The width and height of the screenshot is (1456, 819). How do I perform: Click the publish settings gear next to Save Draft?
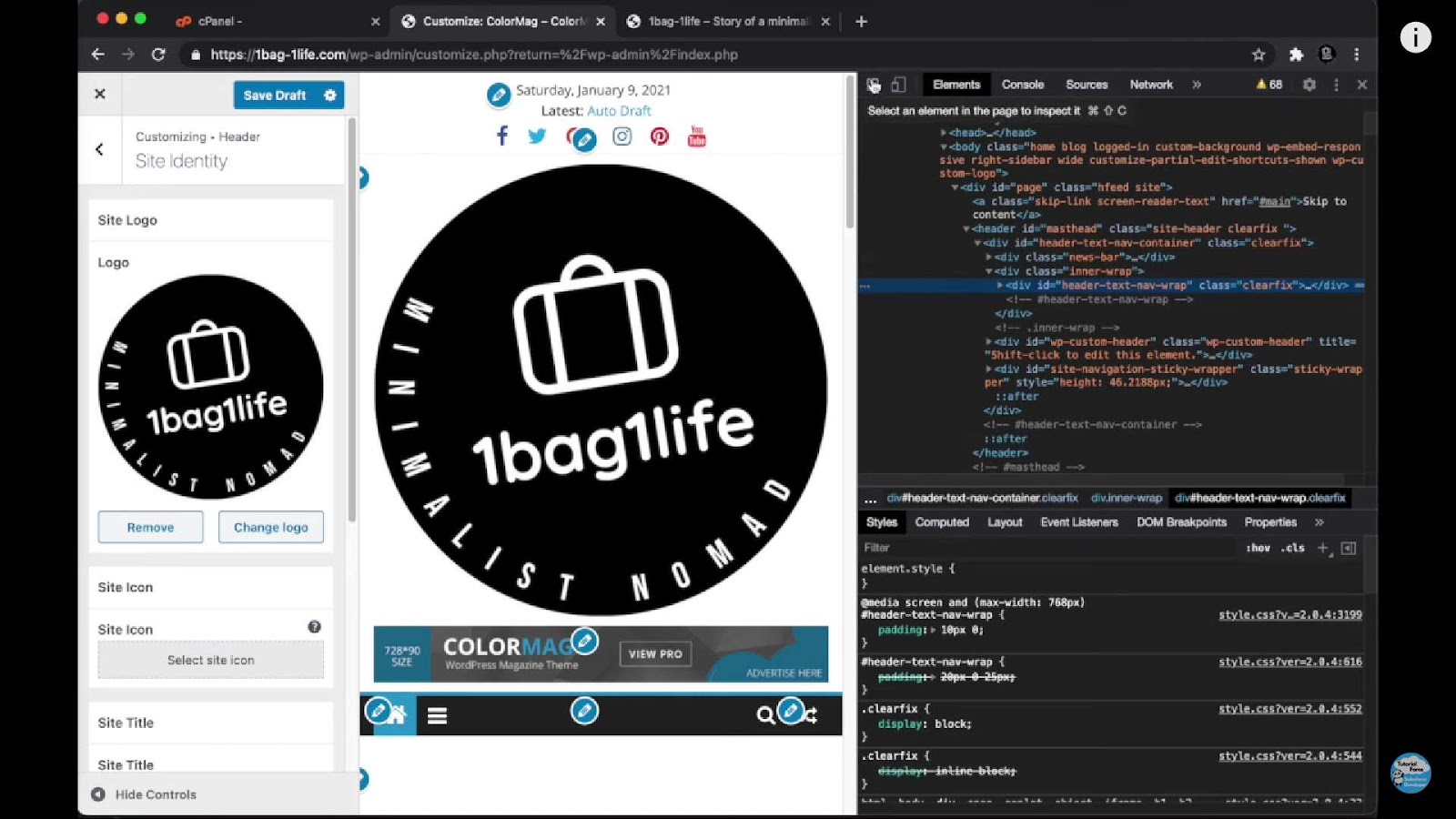coord(330,95)
